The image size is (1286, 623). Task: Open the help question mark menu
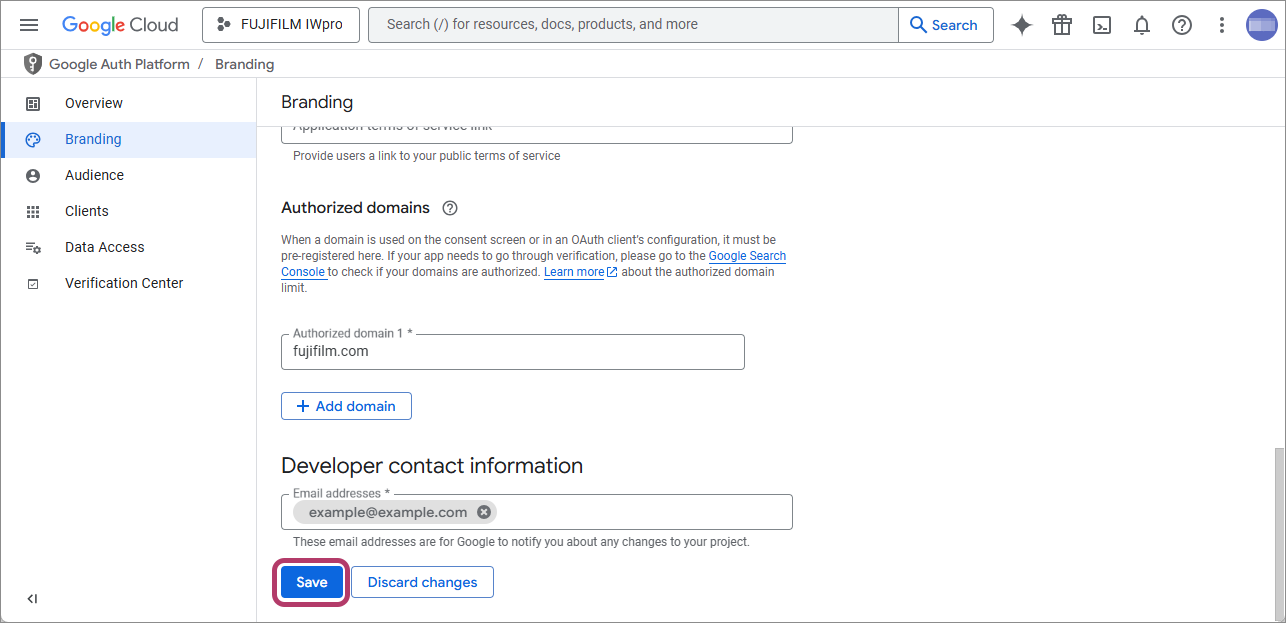pos(1181,25)
